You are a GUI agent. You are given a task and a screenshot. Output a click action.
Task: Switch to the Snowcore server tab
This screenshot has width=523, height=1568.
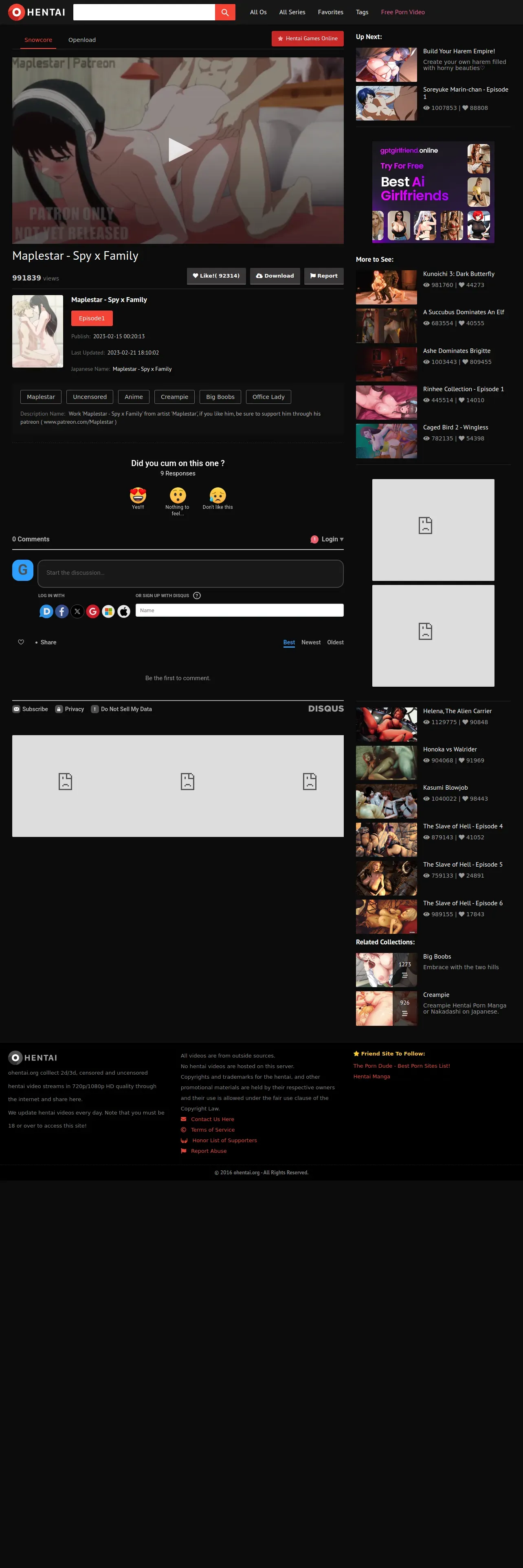[38, 40]
